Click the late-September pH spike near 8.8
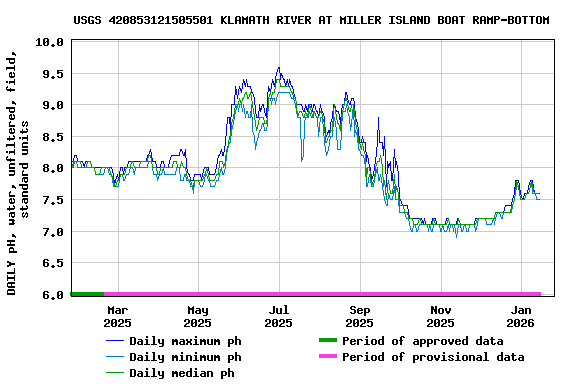The width and height of the screenshot is (576, 384). [x=378, y=118]
